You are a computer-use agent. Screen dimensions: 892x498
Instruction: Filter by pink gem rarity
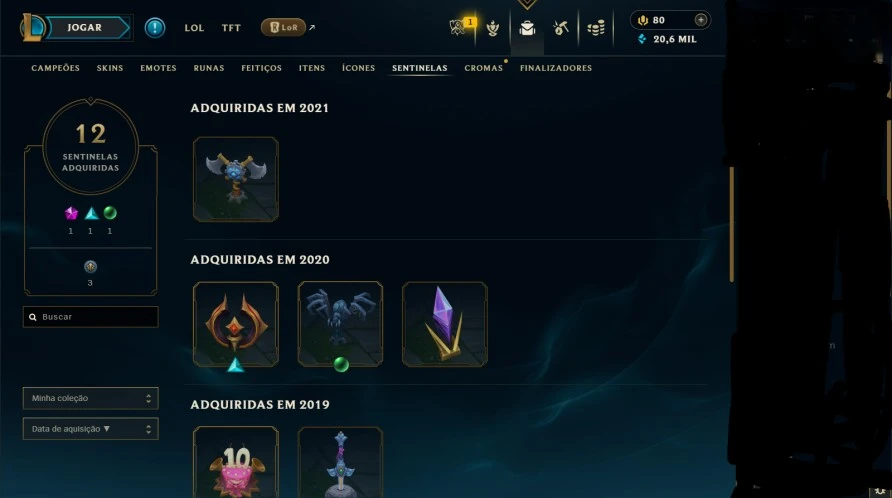click(x=71, y=213)
